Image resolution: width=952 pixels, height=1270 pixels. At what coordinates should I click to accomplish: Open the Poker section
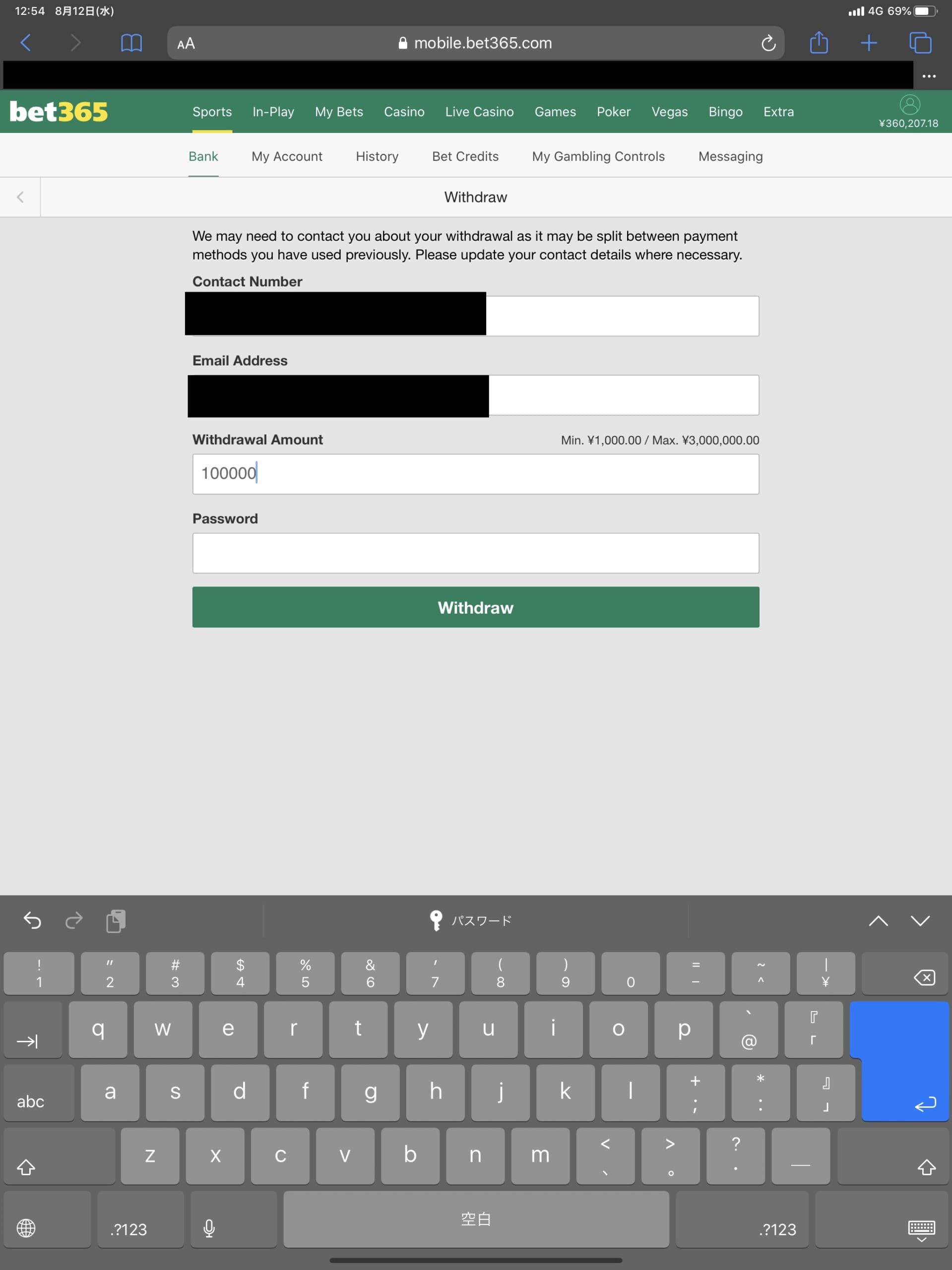tap(614, 112)
